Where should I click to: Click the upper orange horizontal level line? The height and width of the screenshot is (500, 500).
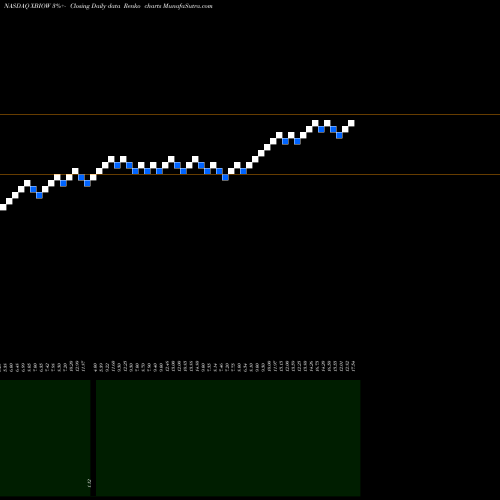(250, 115)
